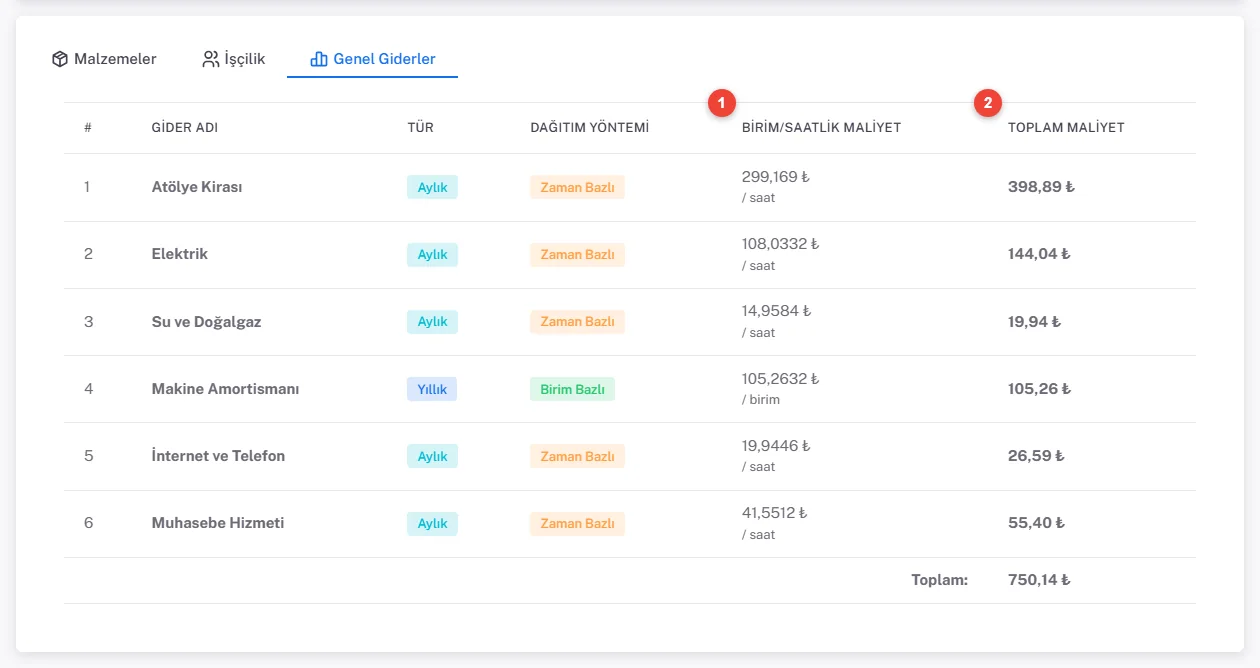Click Zaman Bazlı tag for Atölye Kirası
1260x668 pixels.
577,187
